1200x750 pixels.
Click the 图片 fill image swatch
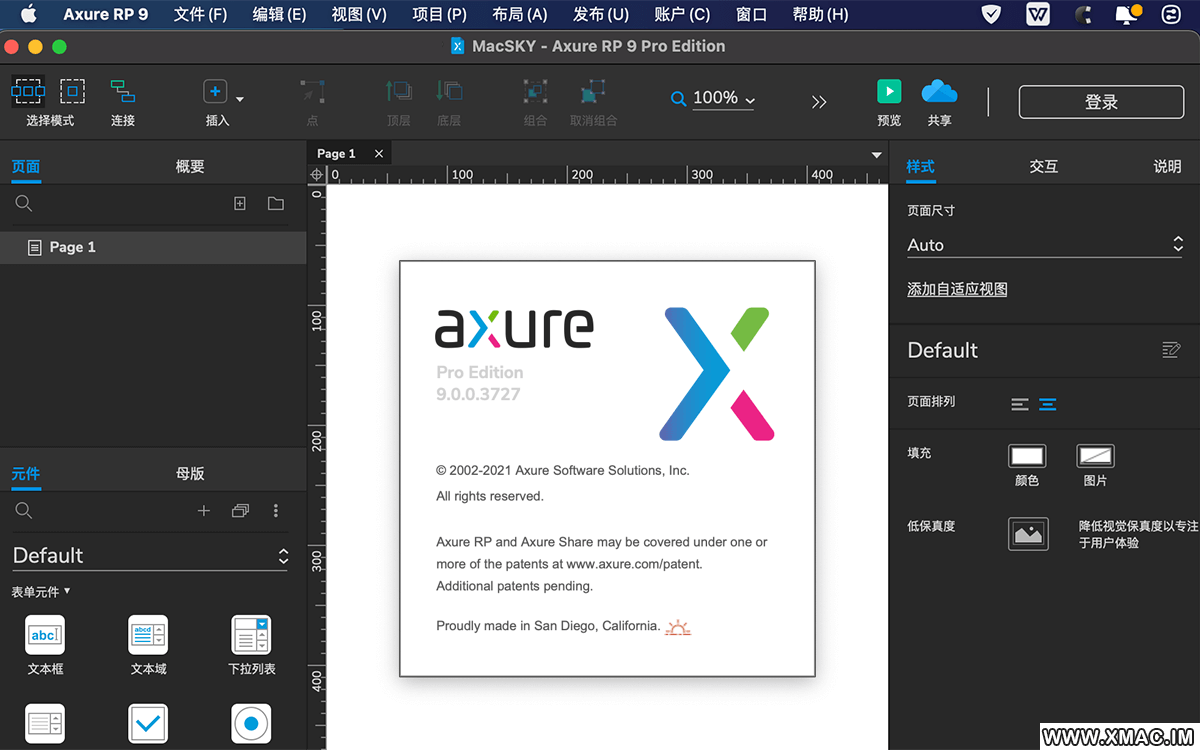point(1095,457)
